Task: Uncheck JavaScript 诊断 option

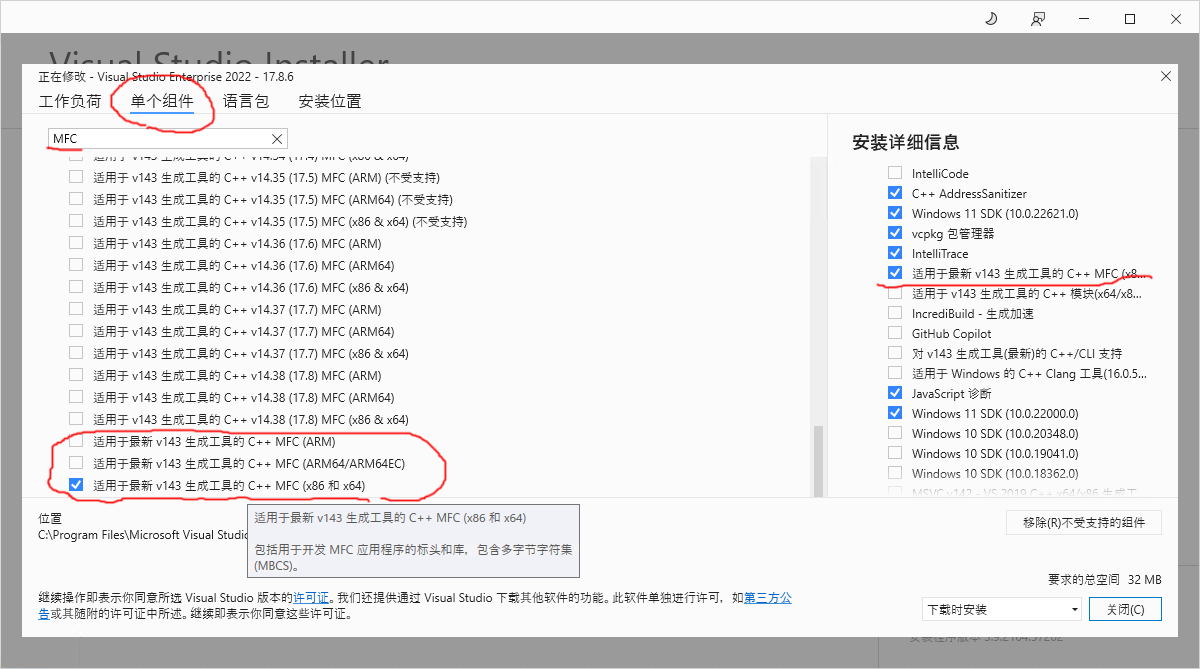Action: click(x=895, y=394)
